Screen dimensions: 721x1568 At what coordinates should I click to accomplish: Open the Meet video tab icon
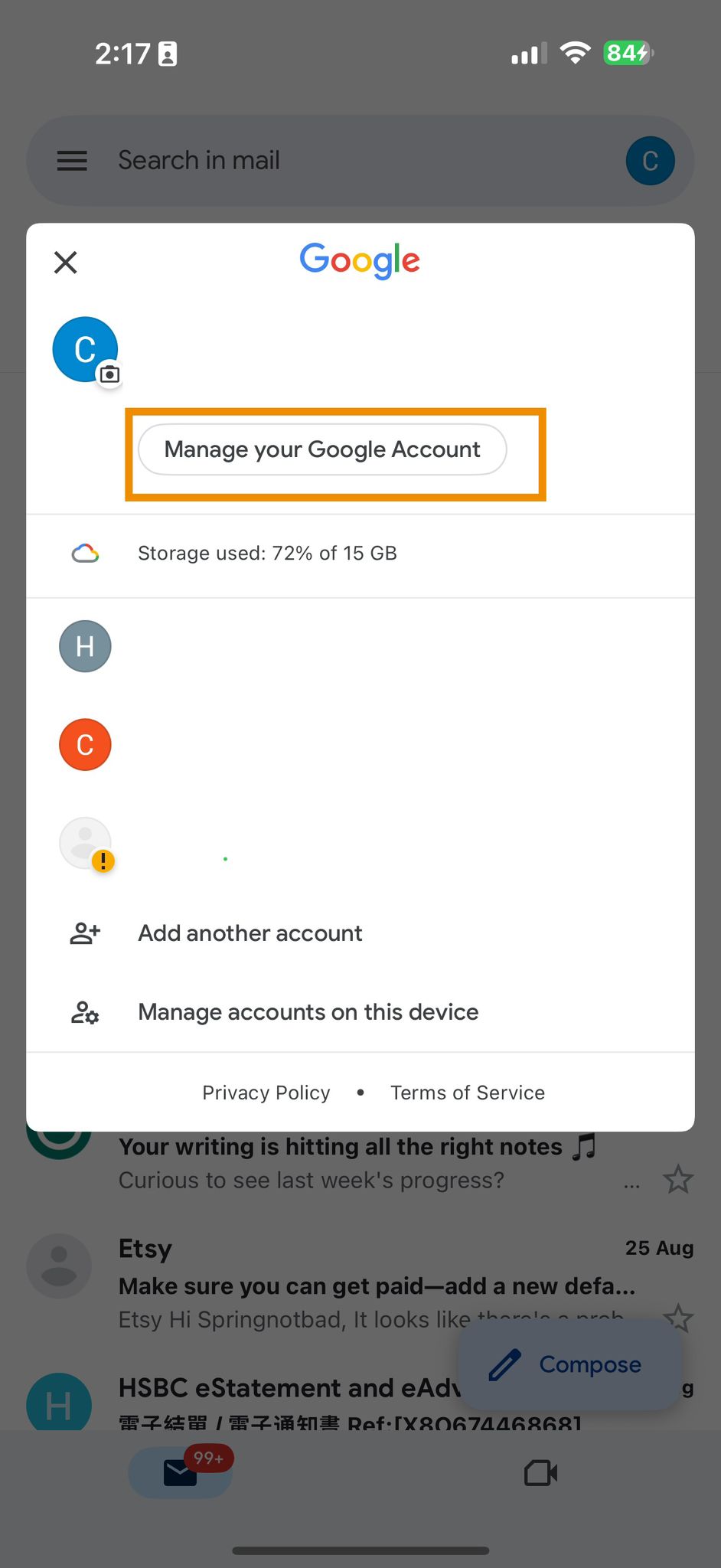540,1472
